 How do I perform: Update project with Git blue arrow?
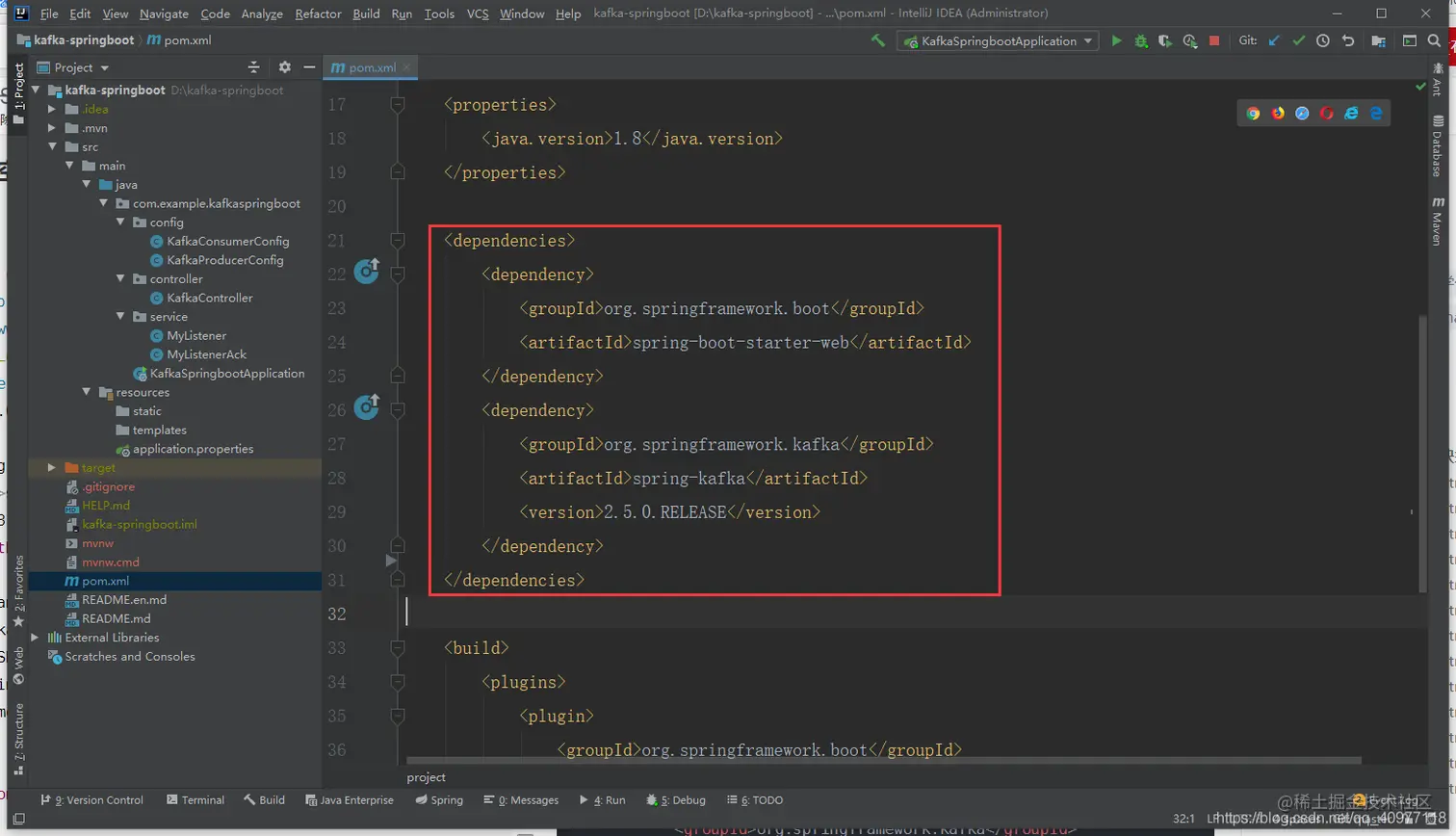(1274, 40)
